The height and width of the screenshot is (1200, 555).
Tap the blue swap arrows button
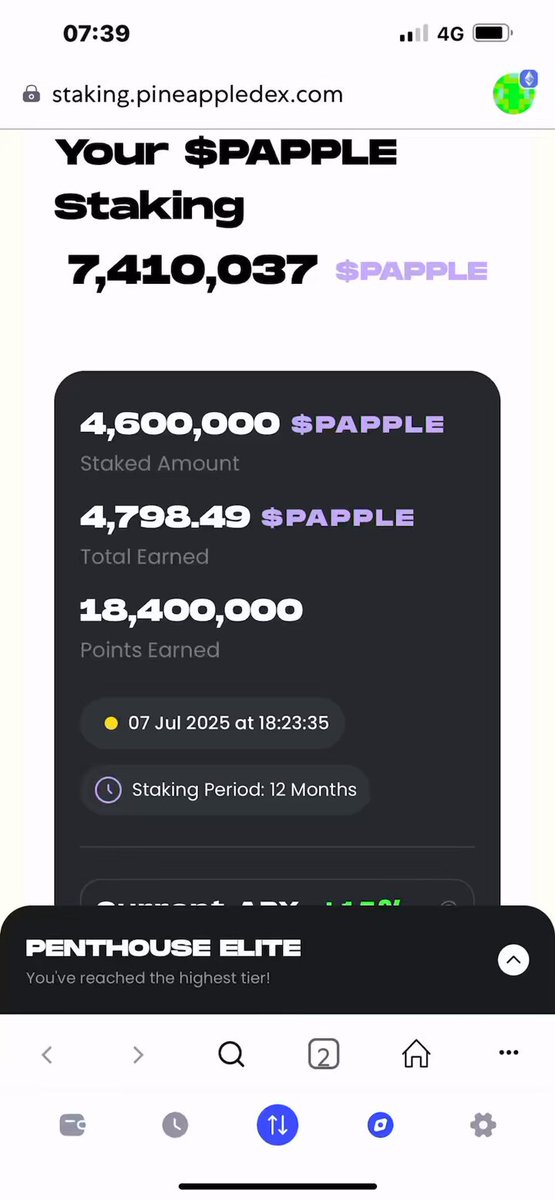[278, 1125]
